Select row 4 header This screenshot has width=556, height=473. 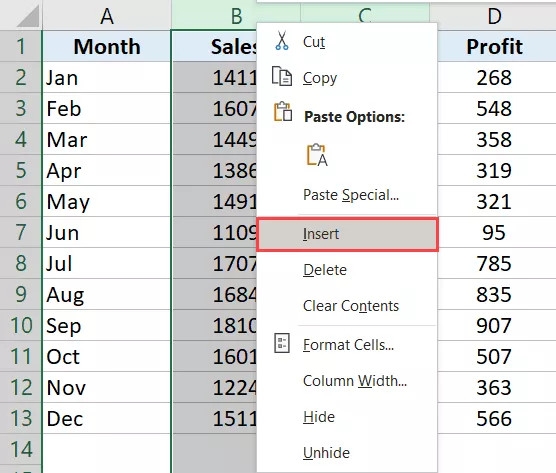pyautogui.click(x=21, y=139)
